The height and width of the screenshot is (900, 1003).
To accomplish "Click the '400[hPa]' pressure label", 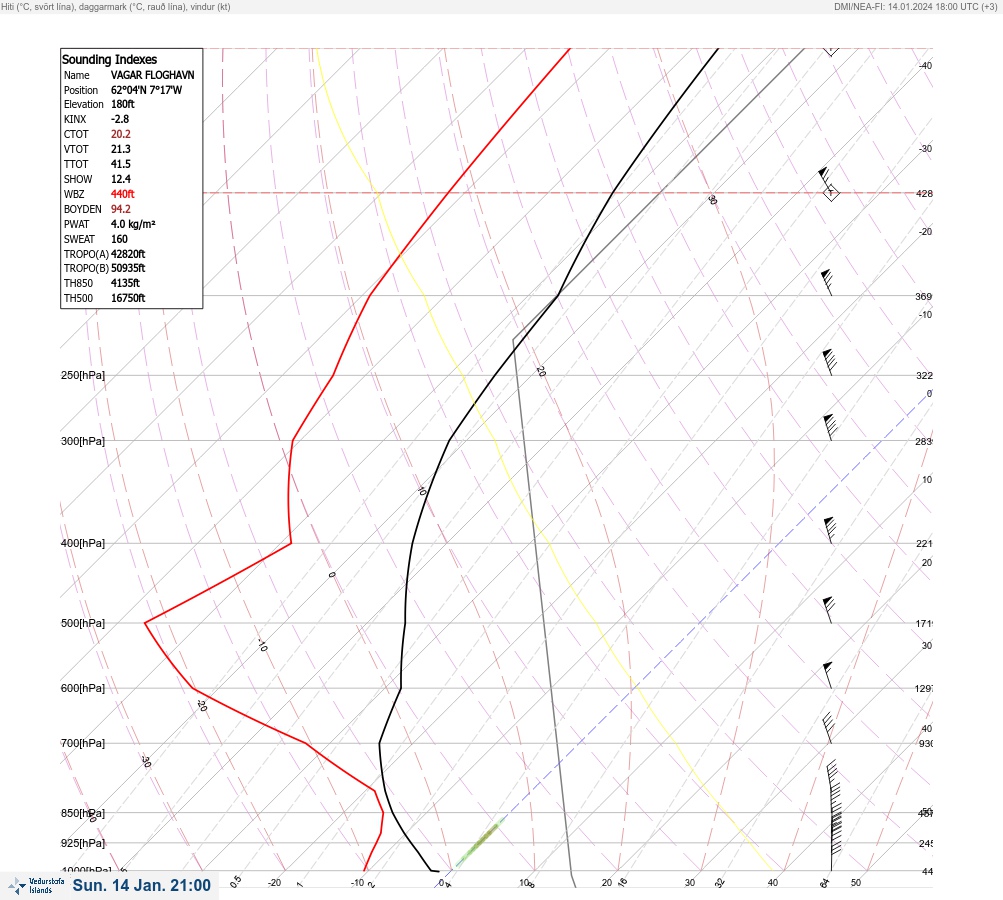I will (83, 543).
